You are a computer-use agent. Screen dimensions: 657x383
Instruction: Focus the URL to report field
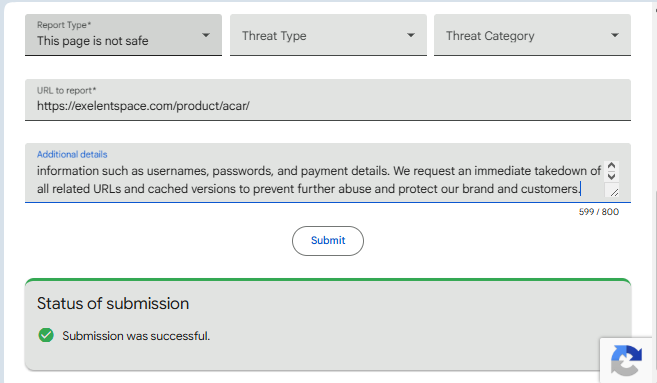tap(328, 100)
